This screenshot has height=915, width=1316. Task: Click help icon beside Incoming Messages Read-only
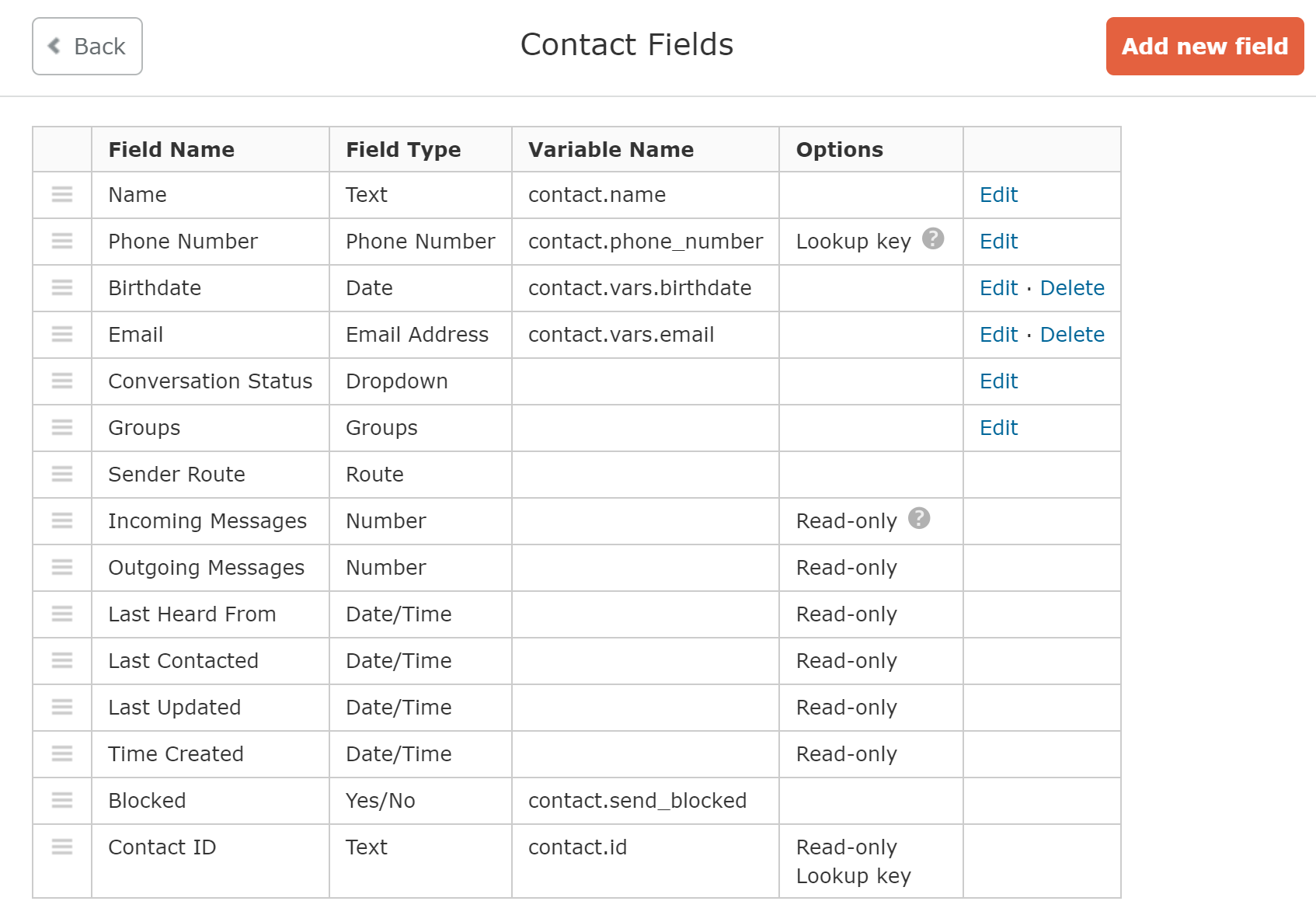point(919,518)
